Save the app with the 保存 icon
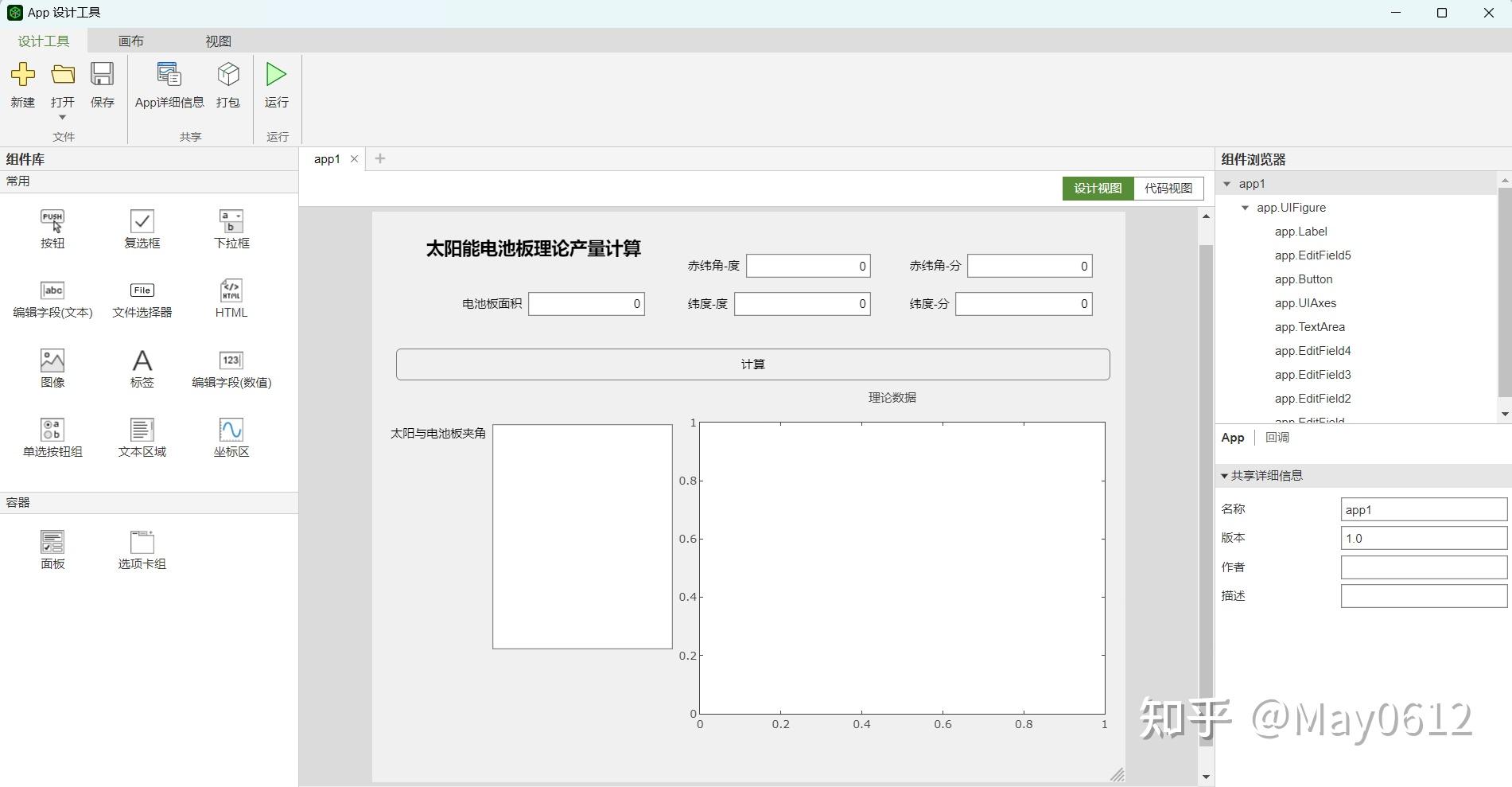1512x787 pixels. click(x=102, y=75)
